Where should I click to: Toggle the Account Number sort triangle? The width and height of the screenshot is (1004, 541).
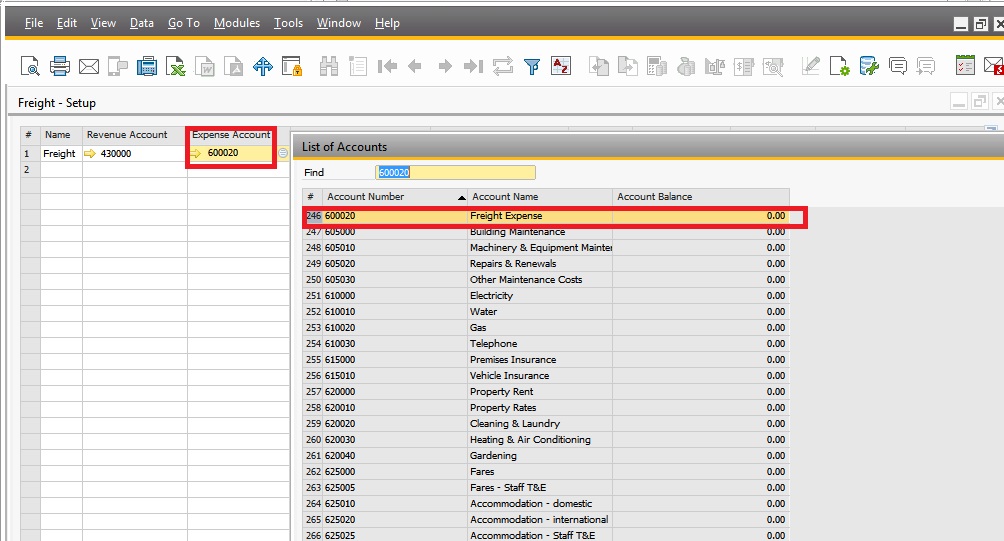pos(462,198)
